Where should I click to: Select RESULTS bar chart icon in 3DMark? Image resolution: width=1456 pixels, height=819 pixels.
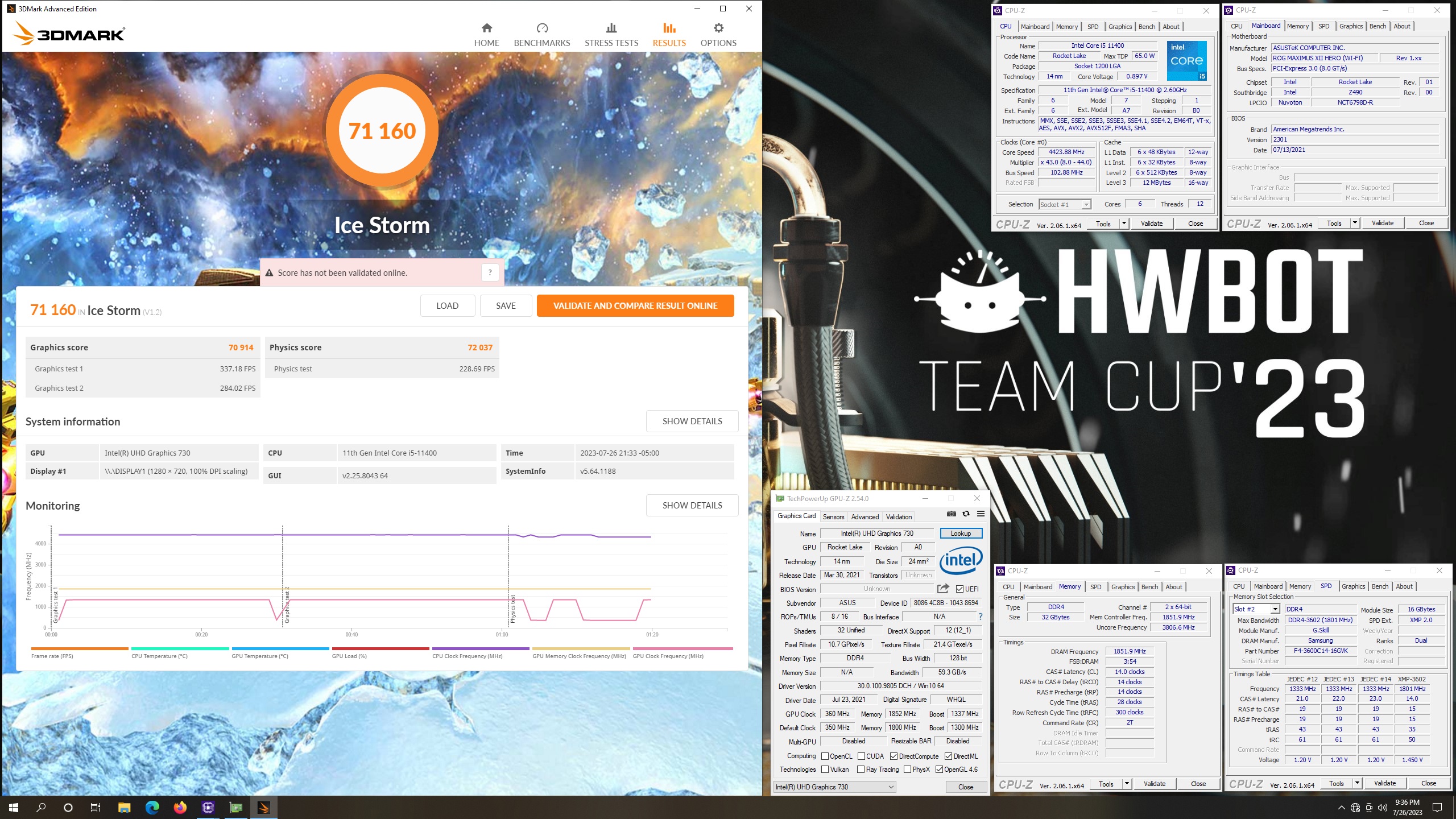tap(669, 28)
